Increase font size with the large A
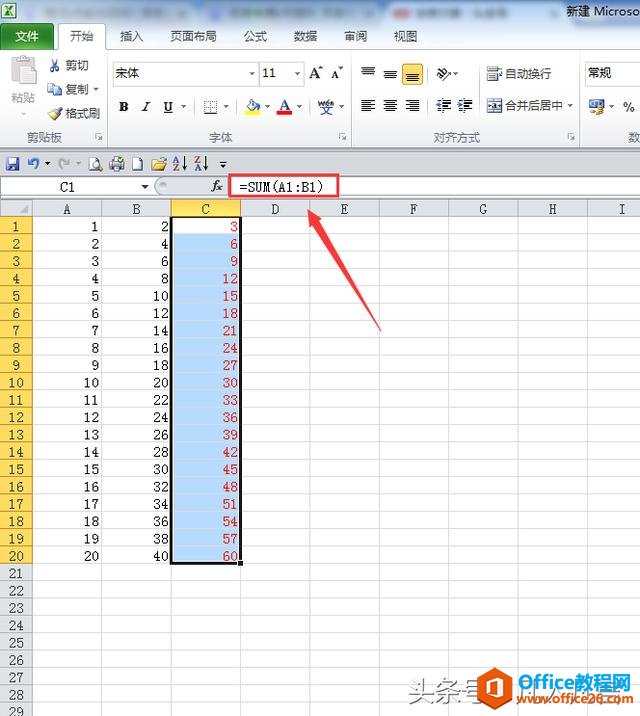This screenshot has height=716, width=640. pyautogui.click(x=315, y=73)
